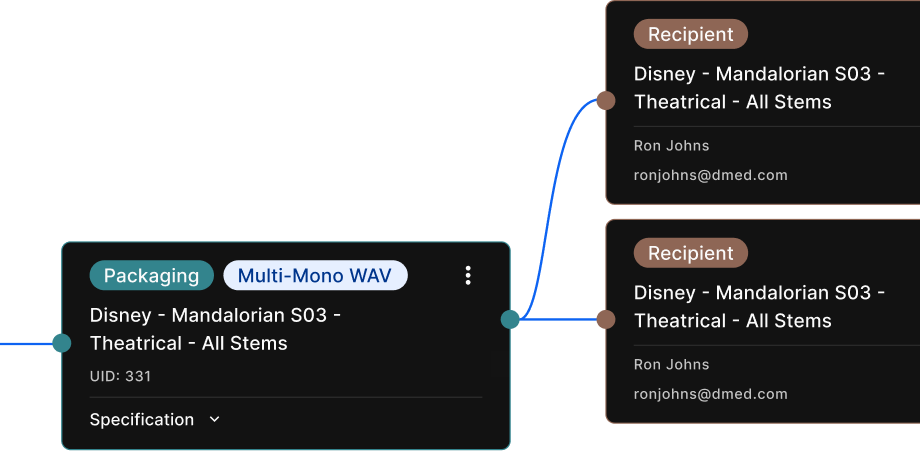Click the lower Recipient badge
Viewport: 920px width, 451px height.
[x=691, y=253]
